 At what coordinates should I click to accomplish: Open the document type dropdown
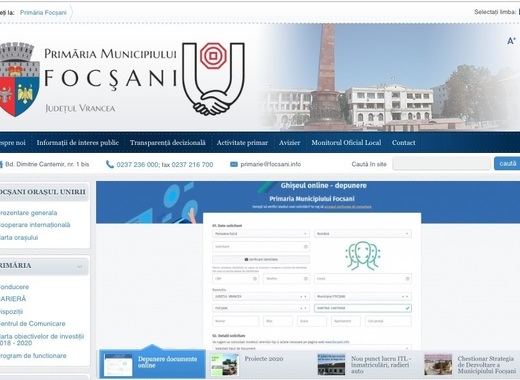pos(312,348)
